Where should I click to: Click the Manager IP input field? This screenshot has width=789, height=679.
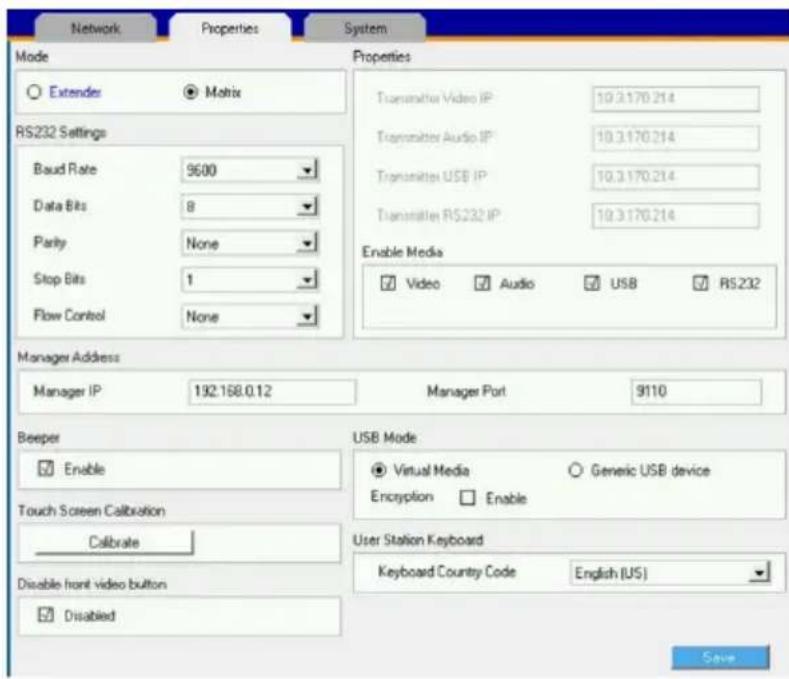point(272,392)
